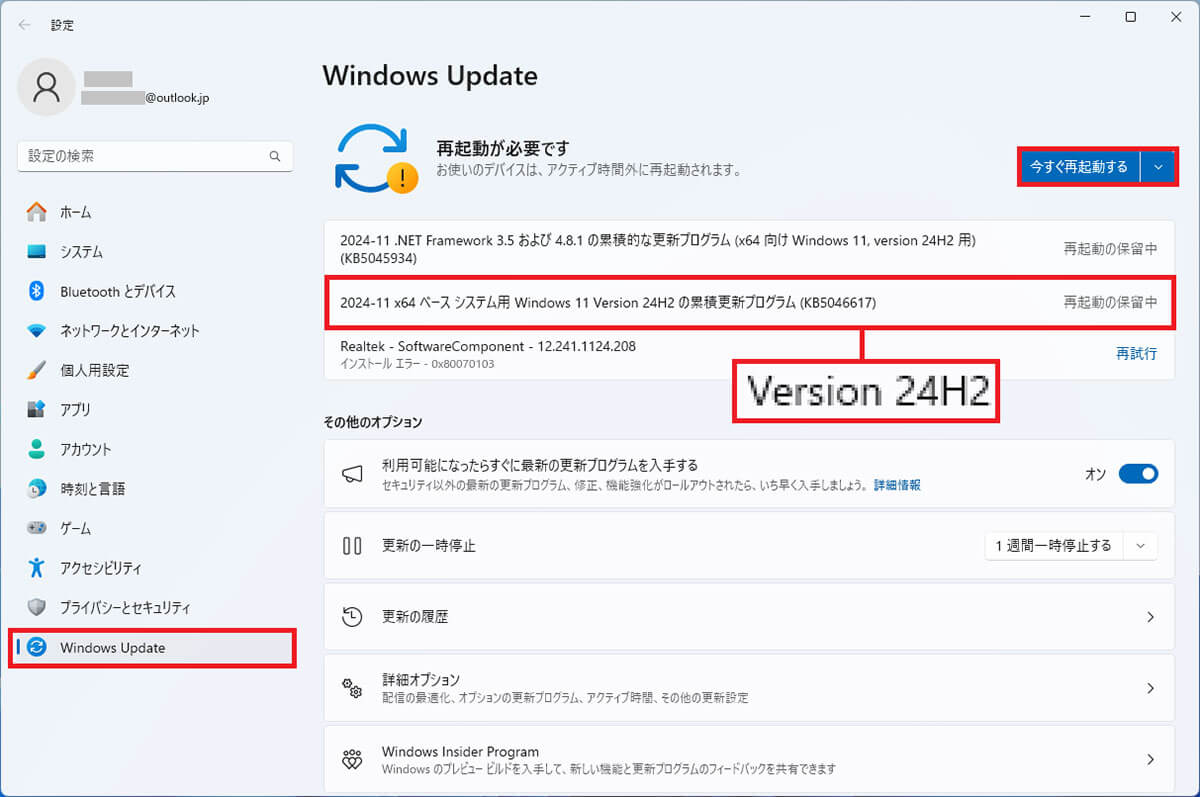This screenshot has height=797, width=1200.
Task: Focus the settings search field
Action: 155,157
